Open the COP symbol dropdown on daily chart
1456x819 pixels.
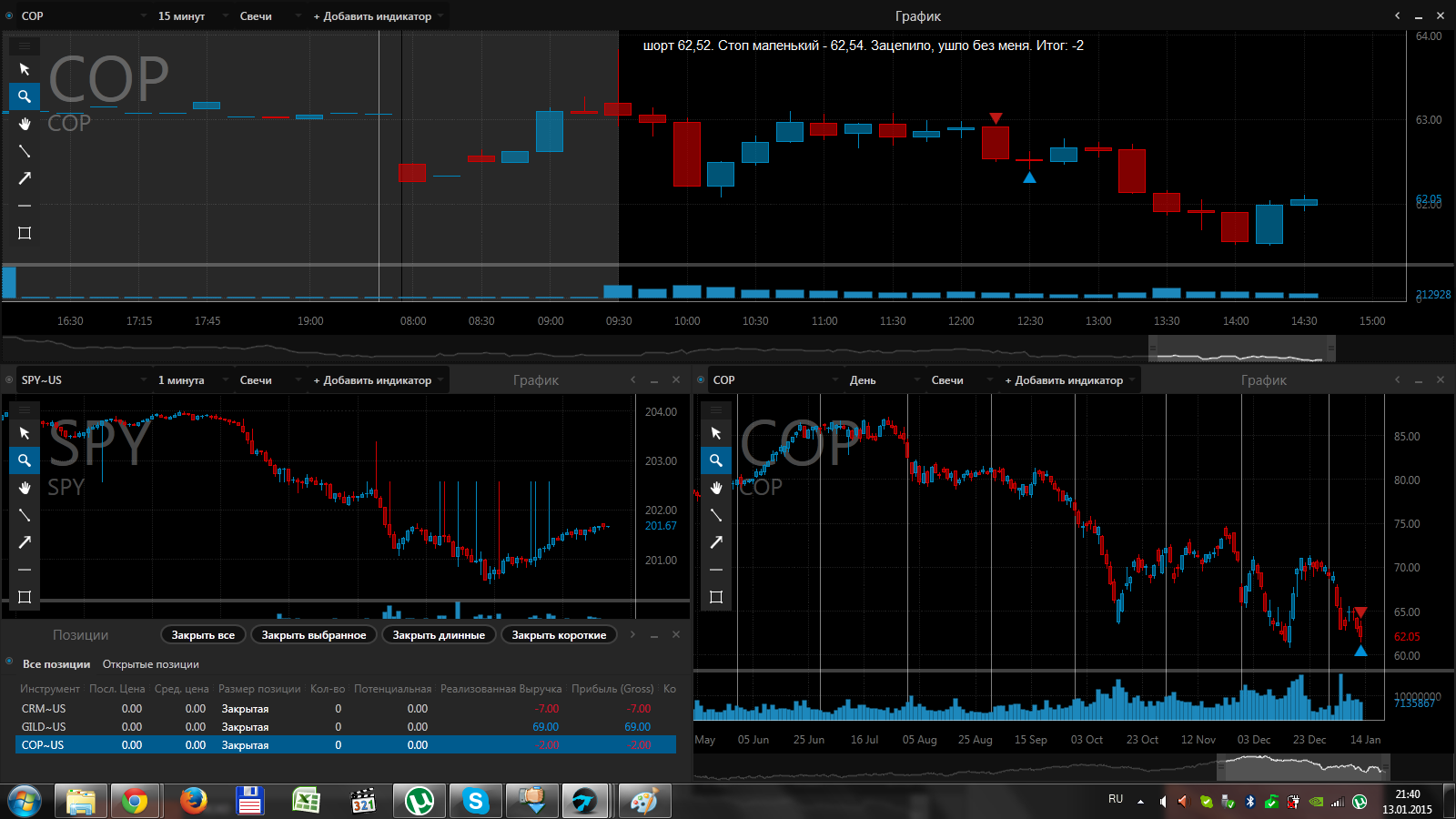point(774,379)
